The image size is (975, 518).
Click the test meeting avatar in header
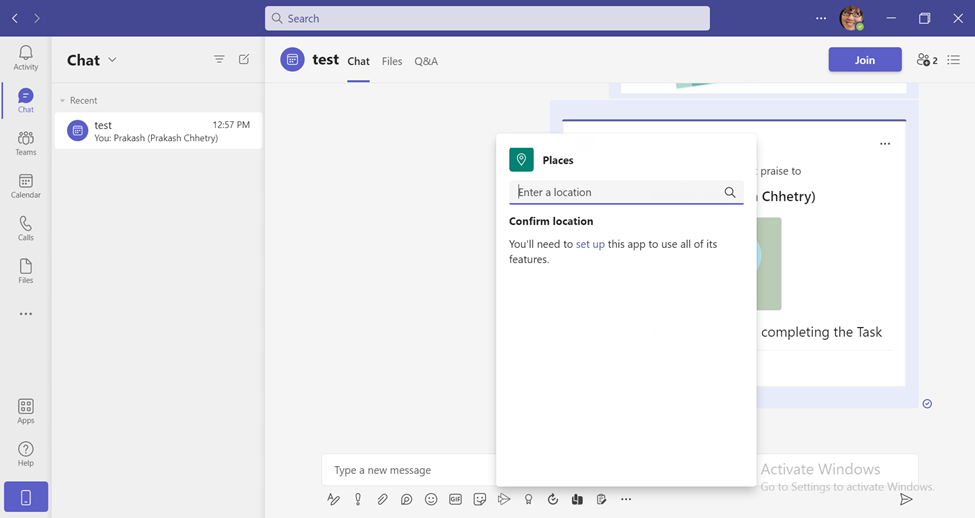pos(292,60)
